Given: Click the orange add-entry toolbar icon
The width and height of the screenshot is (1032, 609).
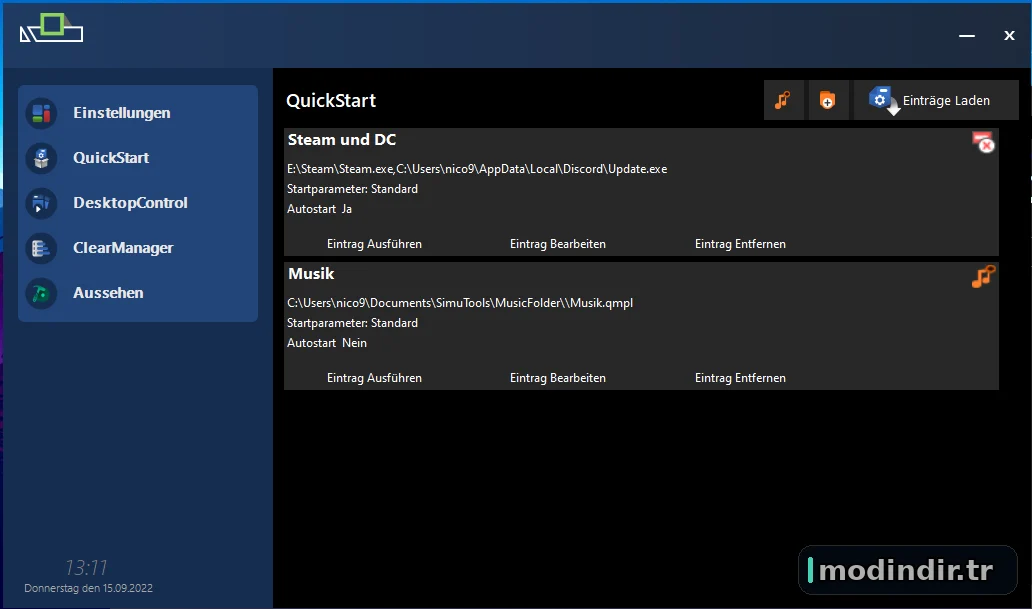Looking at the screenshot, I should pyautogui.click(x=828, y=100).
